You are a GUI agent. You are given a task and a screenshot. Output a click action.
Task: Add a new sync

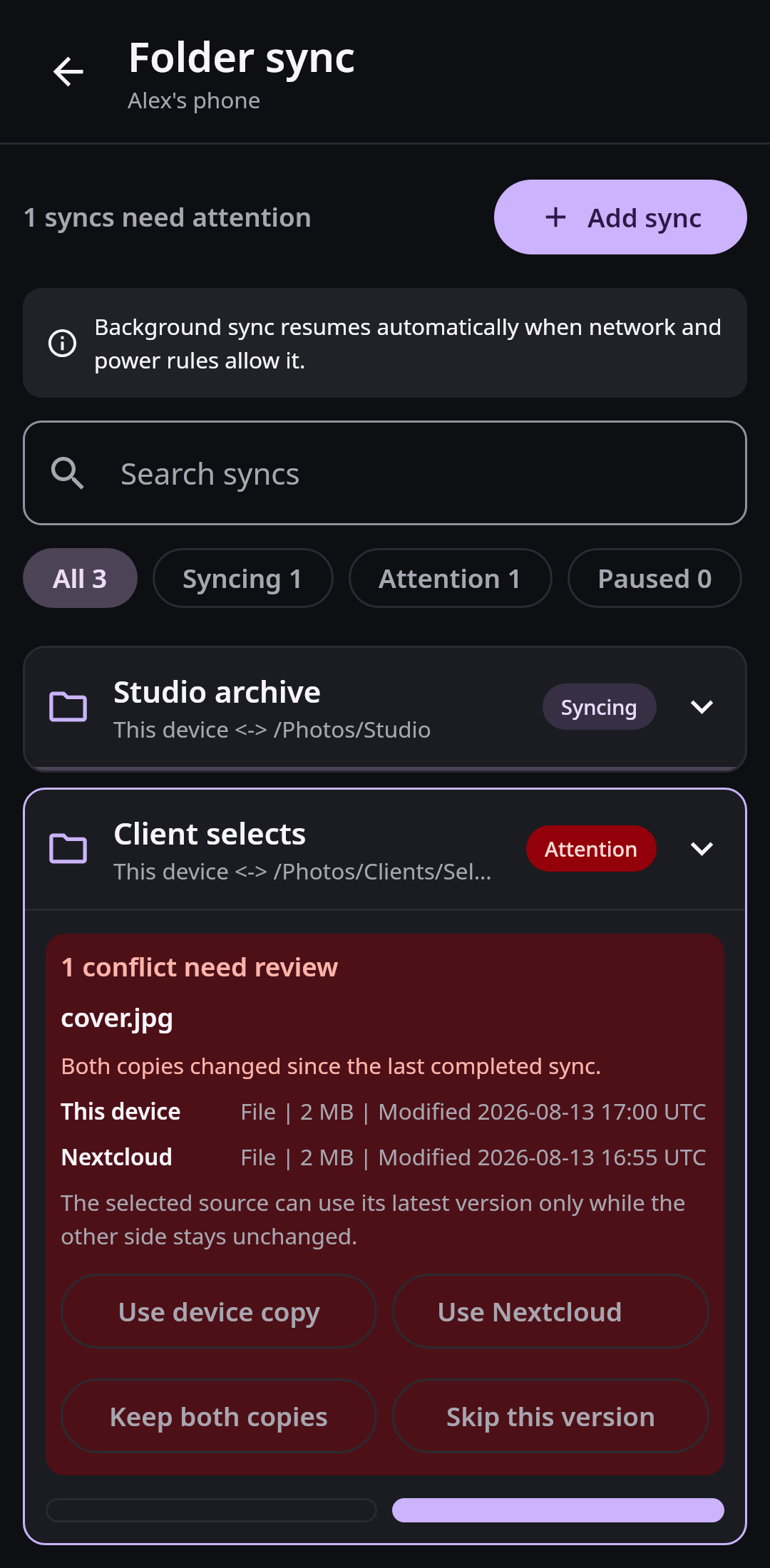pos(620,217)
